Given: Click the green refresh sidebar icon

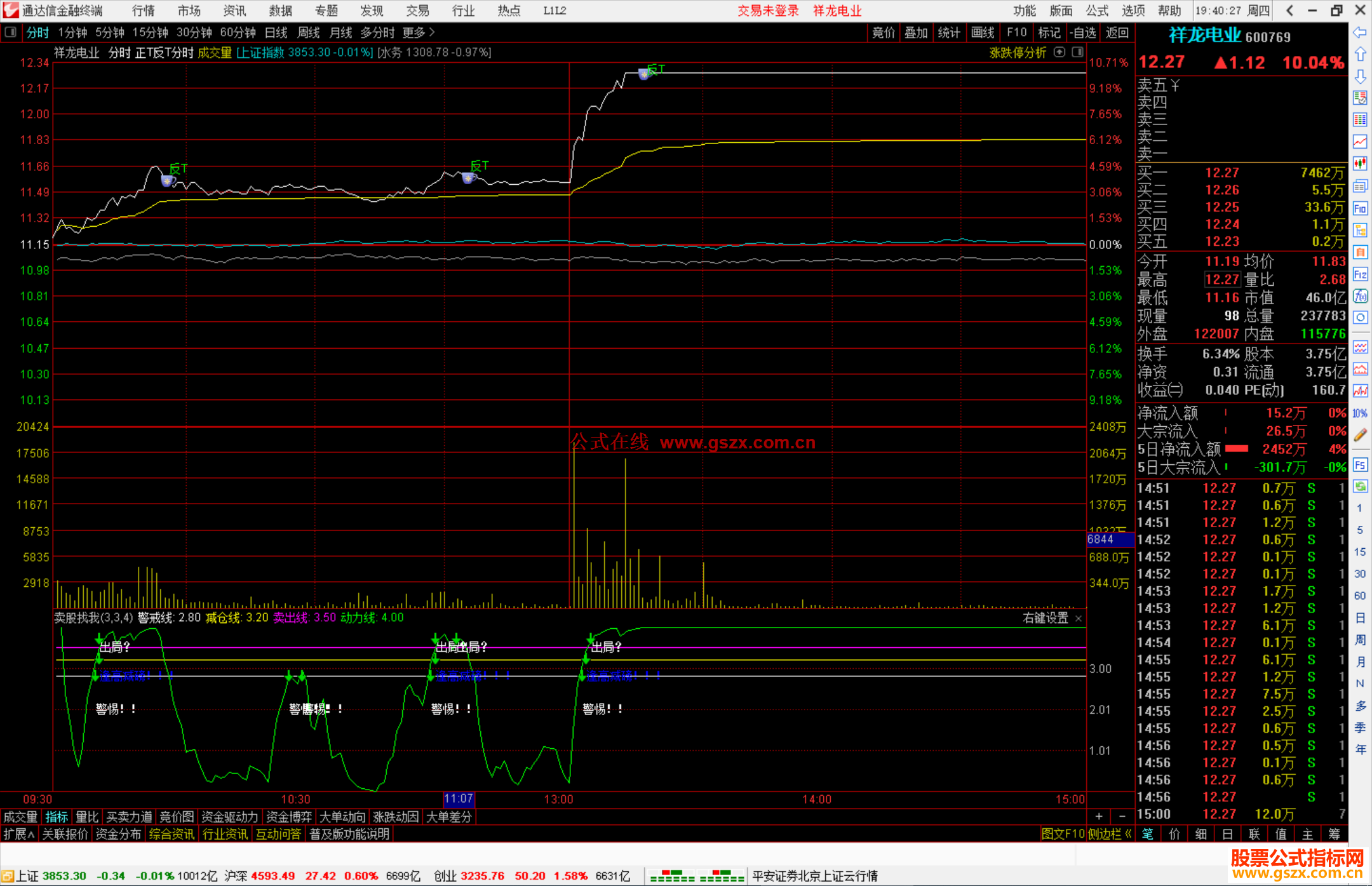Looking at the screenshot, I should (1360, 487).
